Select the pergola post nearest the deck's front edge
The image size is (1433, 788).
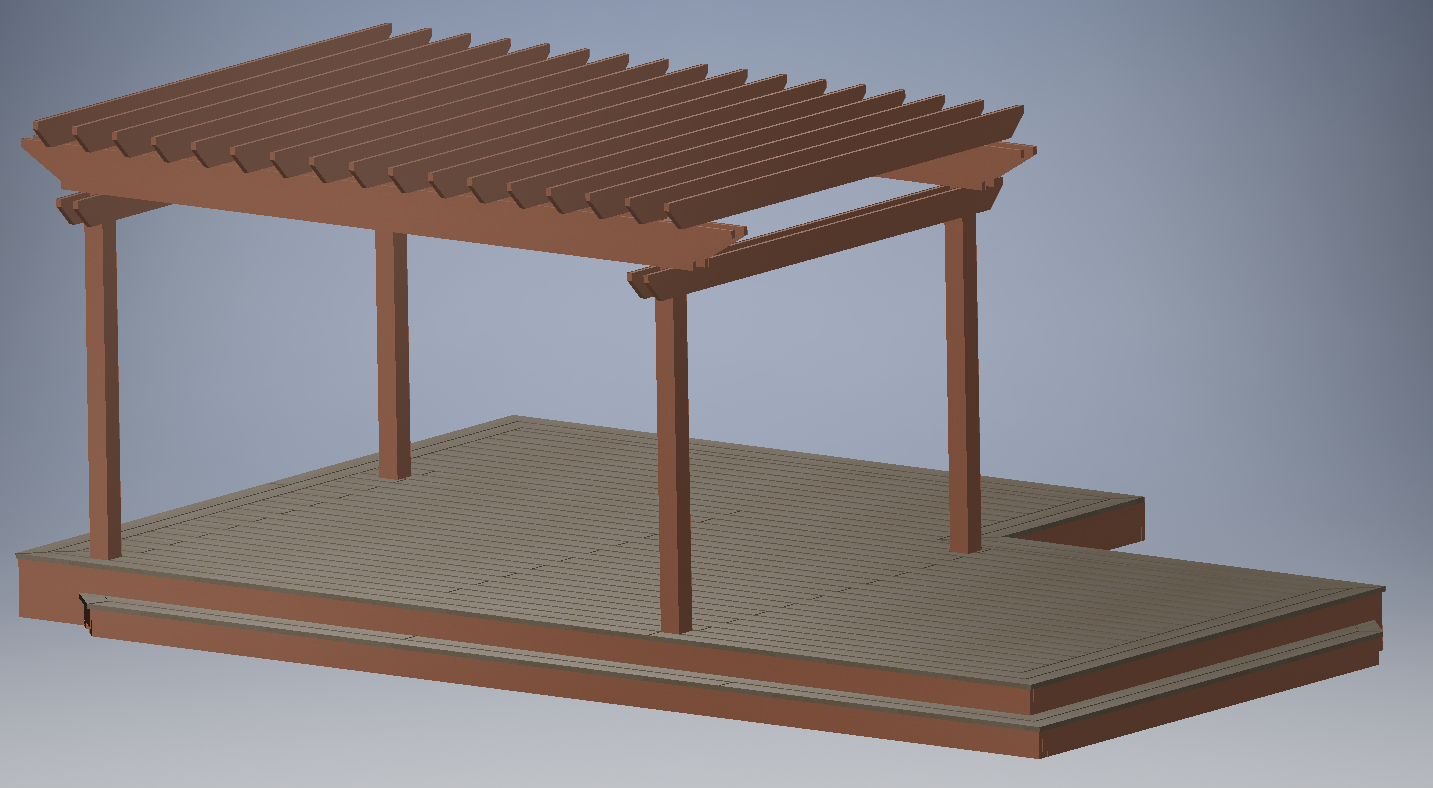click(x=673, y=463)
